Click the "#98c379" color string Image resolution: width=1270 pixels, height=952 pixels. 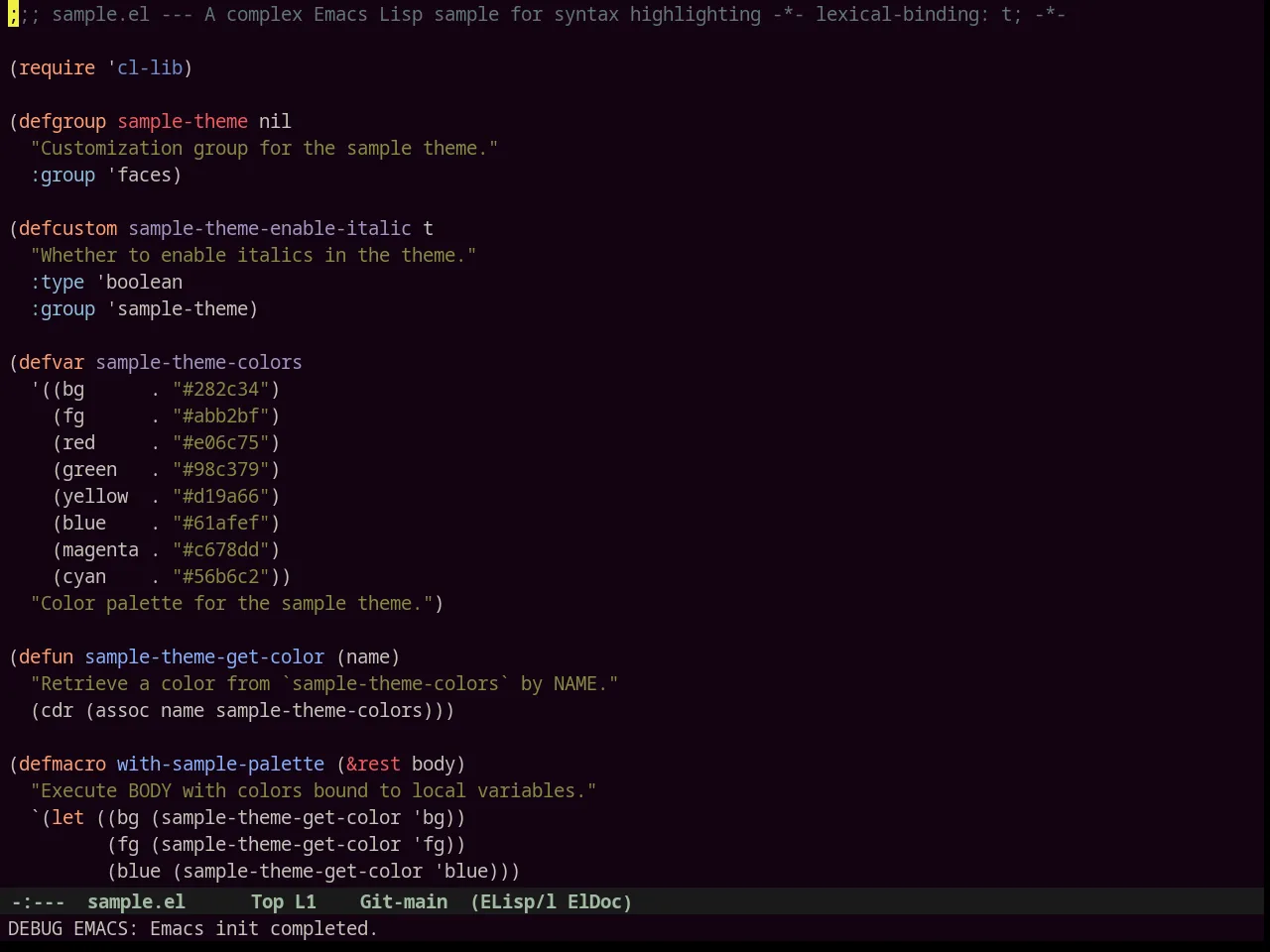point(221,469)
